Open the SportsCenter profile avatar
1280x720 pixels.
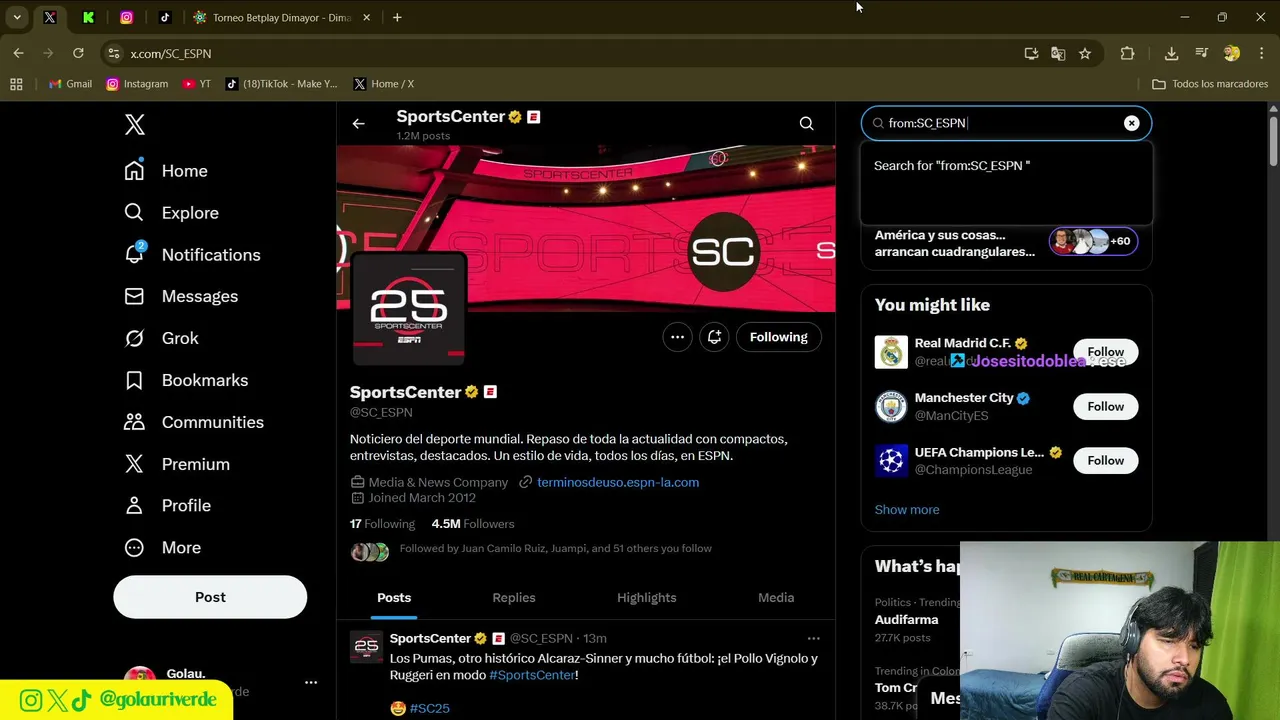[x=409, y=310]
